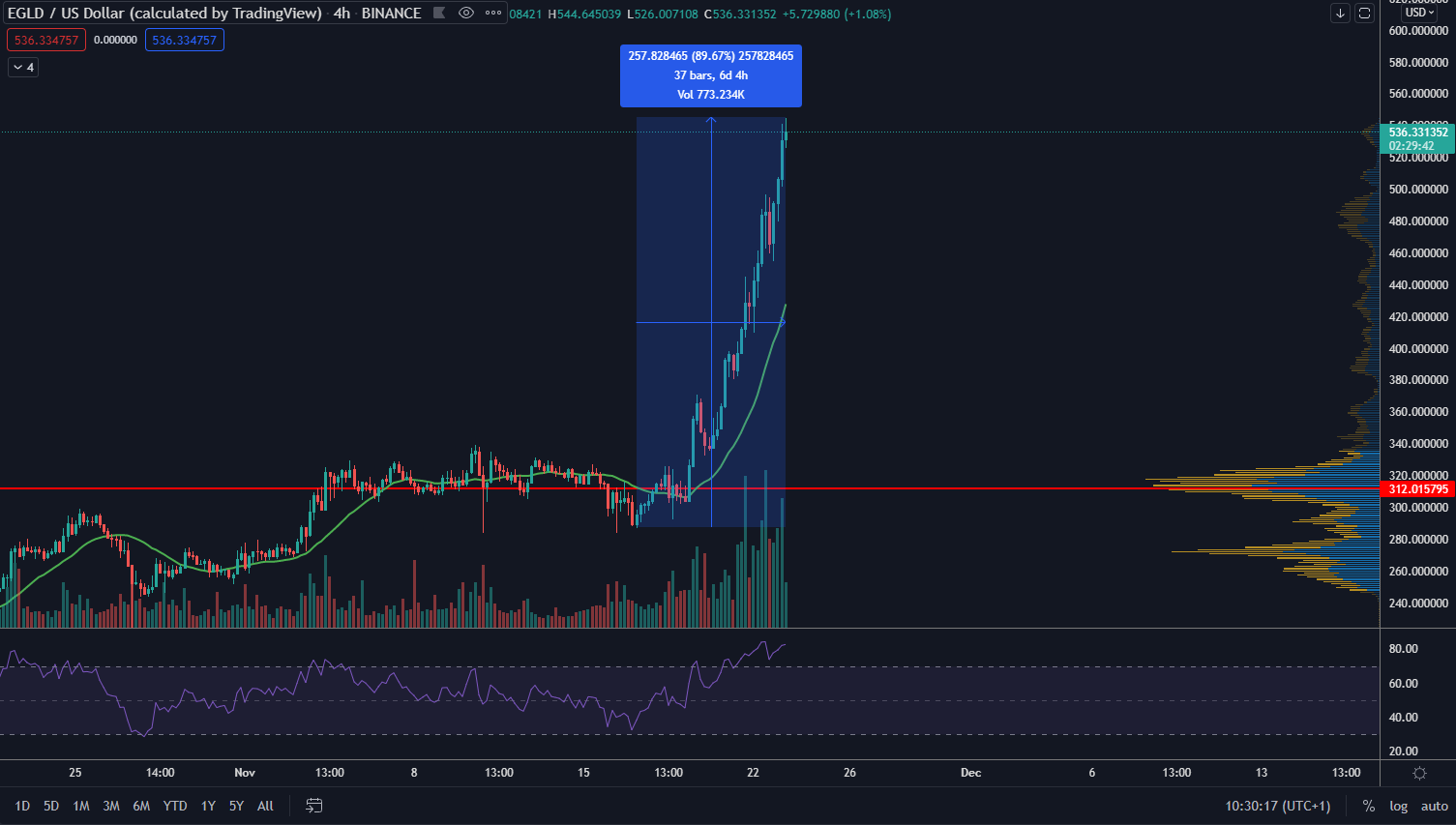This screenshot has height=825, width=1456.
Task: Enter fullscreen mode using the frame icon
Action: pyautogui.click(x=1364, y=14)
